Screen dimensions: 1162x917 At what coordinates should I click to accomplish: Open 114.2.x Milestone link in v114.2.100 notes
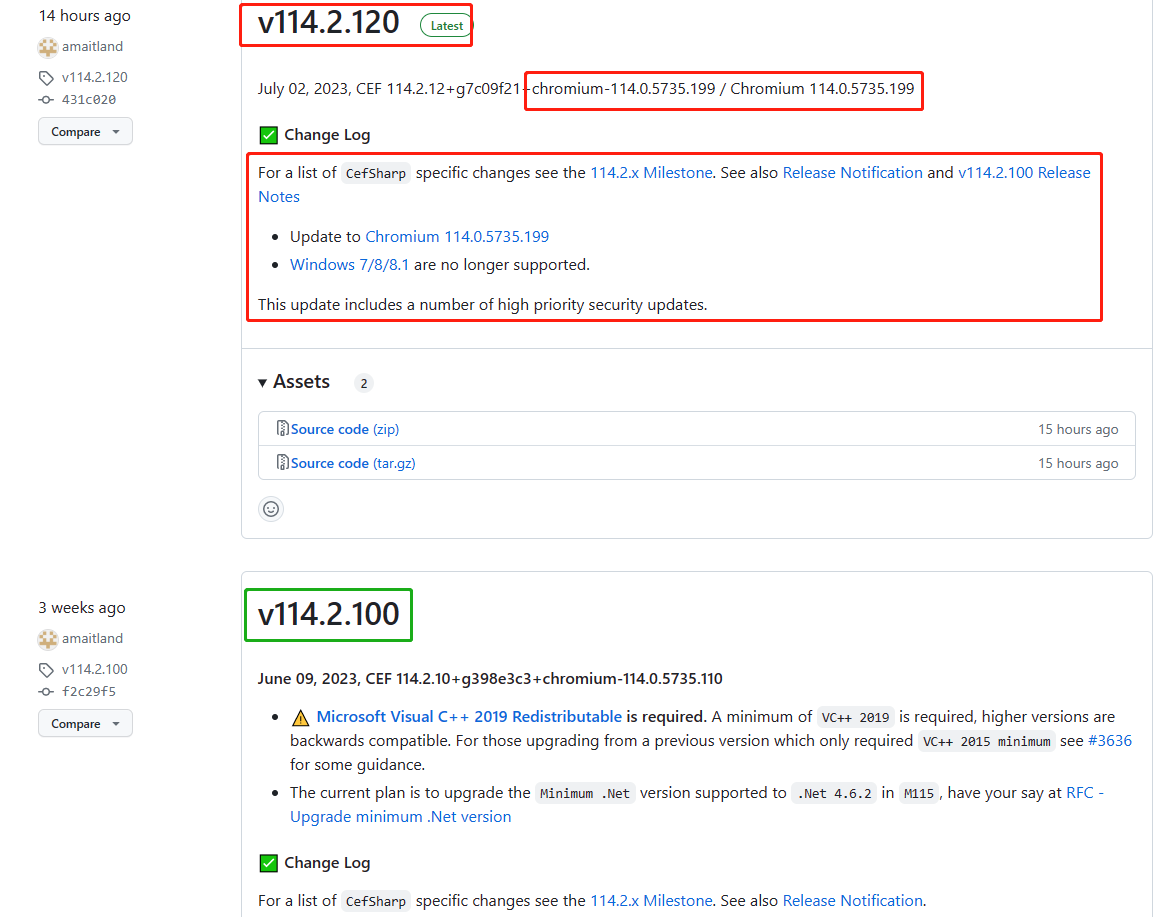pos(651,901)
